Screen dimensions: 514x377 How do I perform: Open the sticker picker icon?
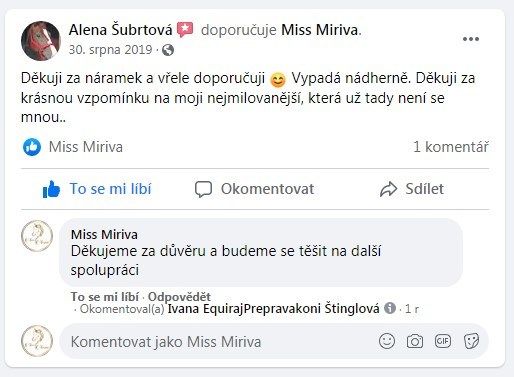[x=471, y=341]
